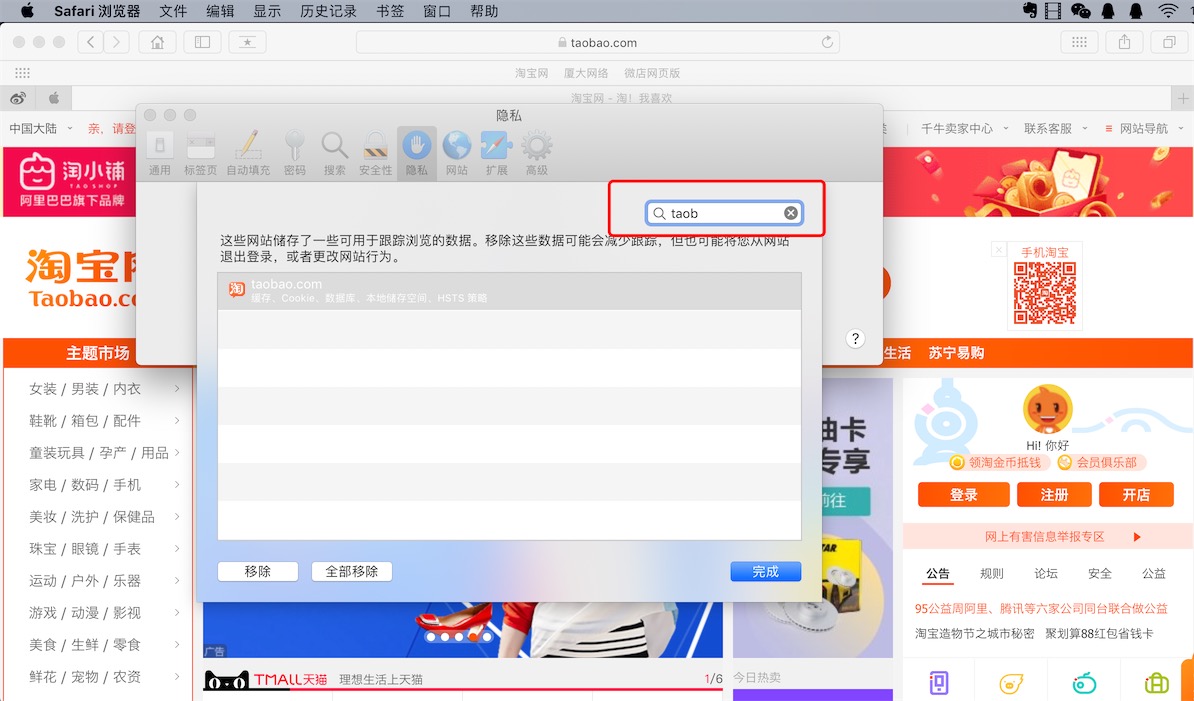Expand 女装 / 男装 / 内衣 category arrow
This screenshot has width=1194, height=701.
click(x=177, y=389)
